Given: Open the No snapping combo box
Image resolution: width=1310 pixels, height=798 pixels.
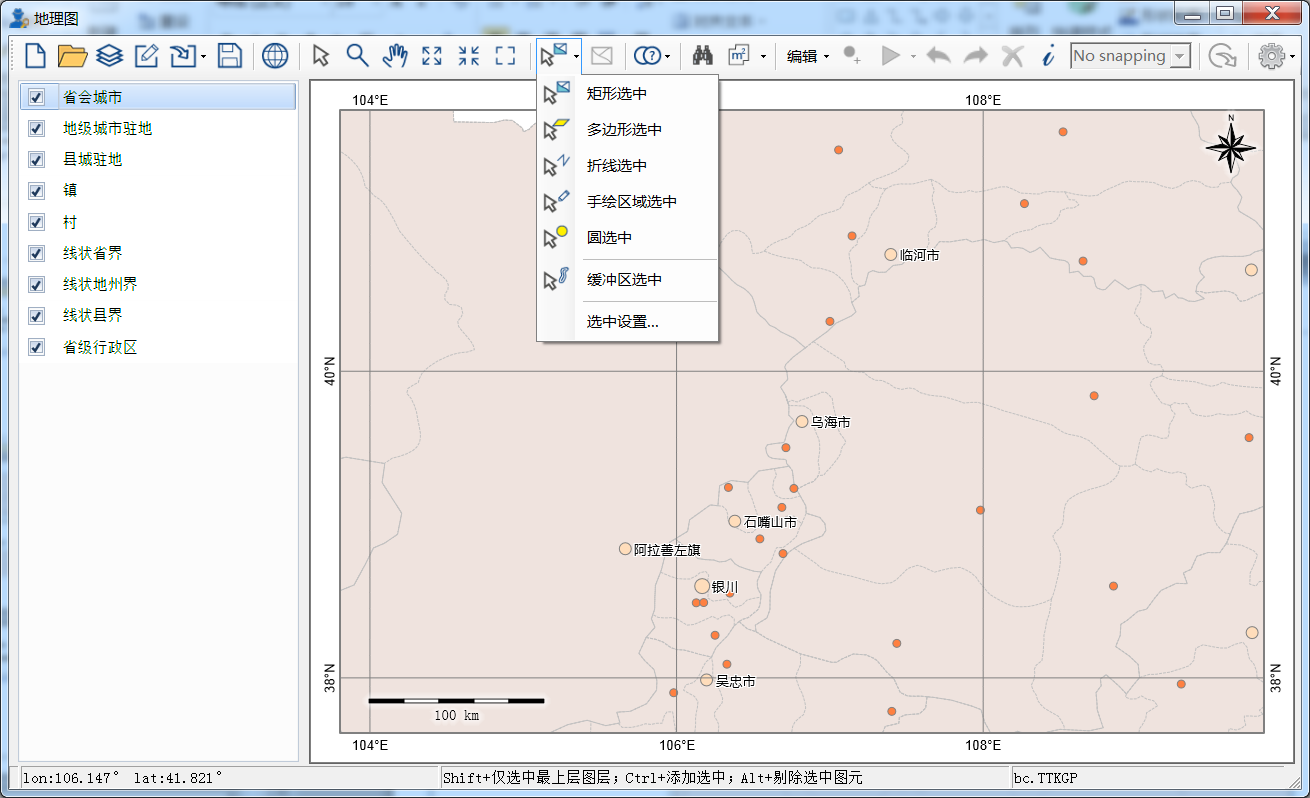Looking at the screenshot, I should [1130, 56].
